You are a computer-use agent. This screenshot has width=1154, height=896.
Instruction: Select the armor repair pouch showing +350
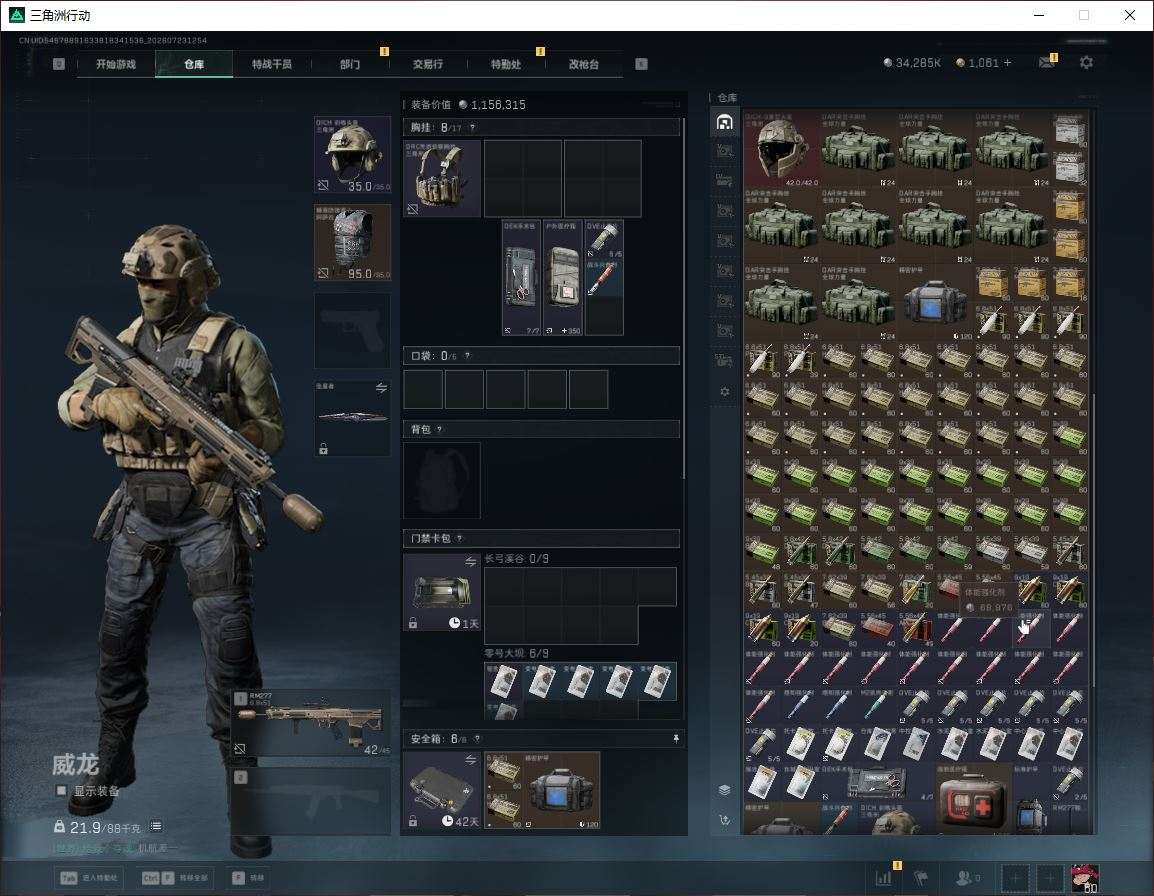click(x=563, y=278)
